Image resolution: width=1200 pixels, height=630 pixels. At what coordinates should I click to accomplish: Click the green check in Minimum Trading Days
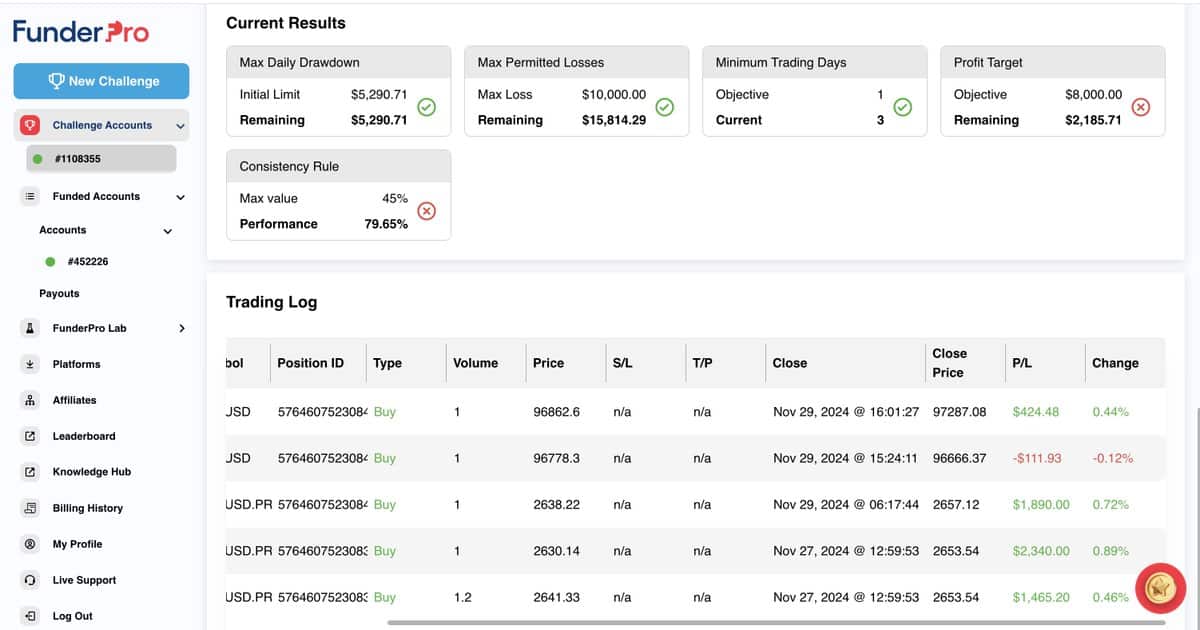[x=902, y=107]
